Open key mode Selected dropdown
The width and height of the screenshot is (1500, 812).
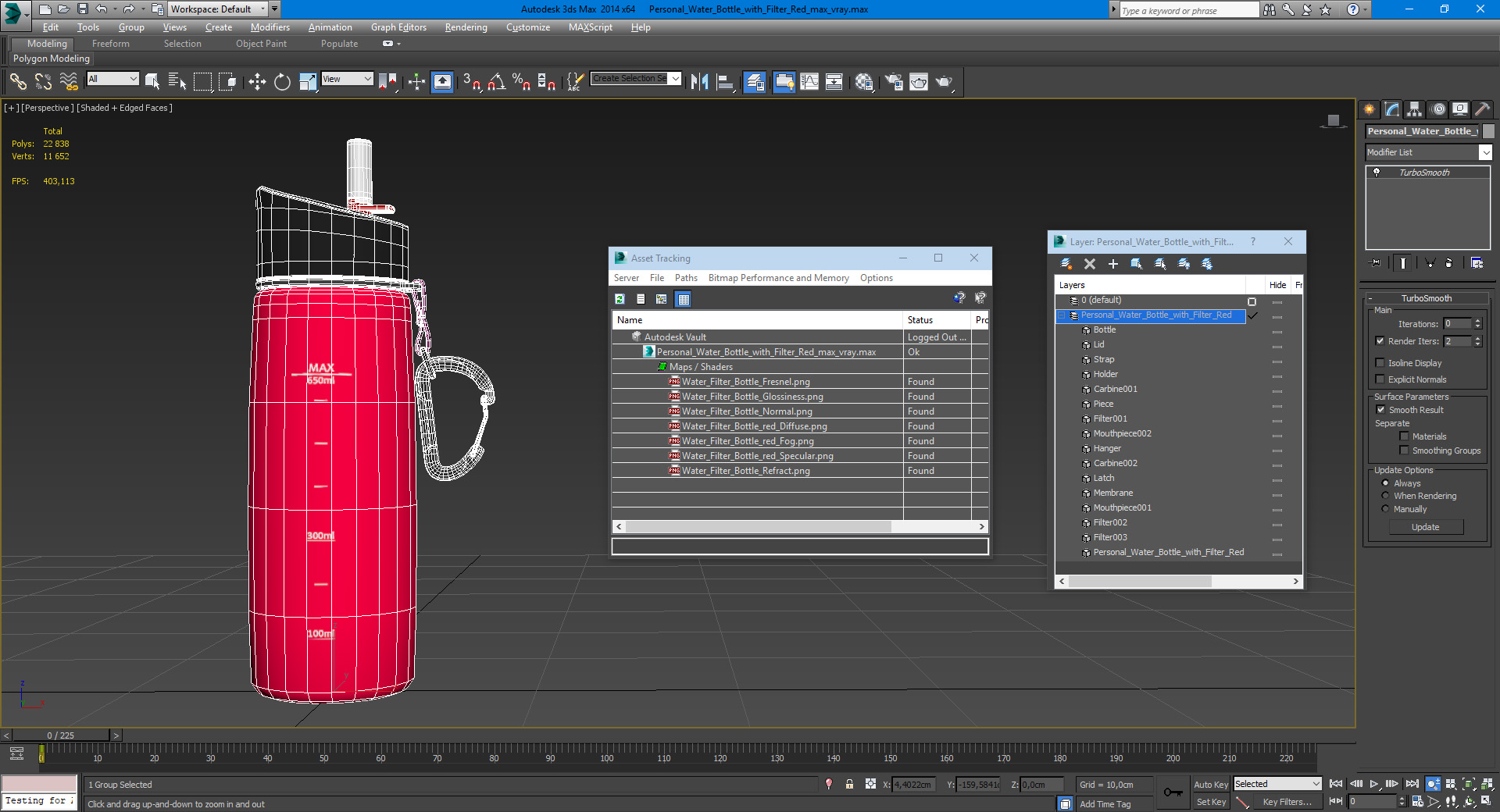point(1277,784)
